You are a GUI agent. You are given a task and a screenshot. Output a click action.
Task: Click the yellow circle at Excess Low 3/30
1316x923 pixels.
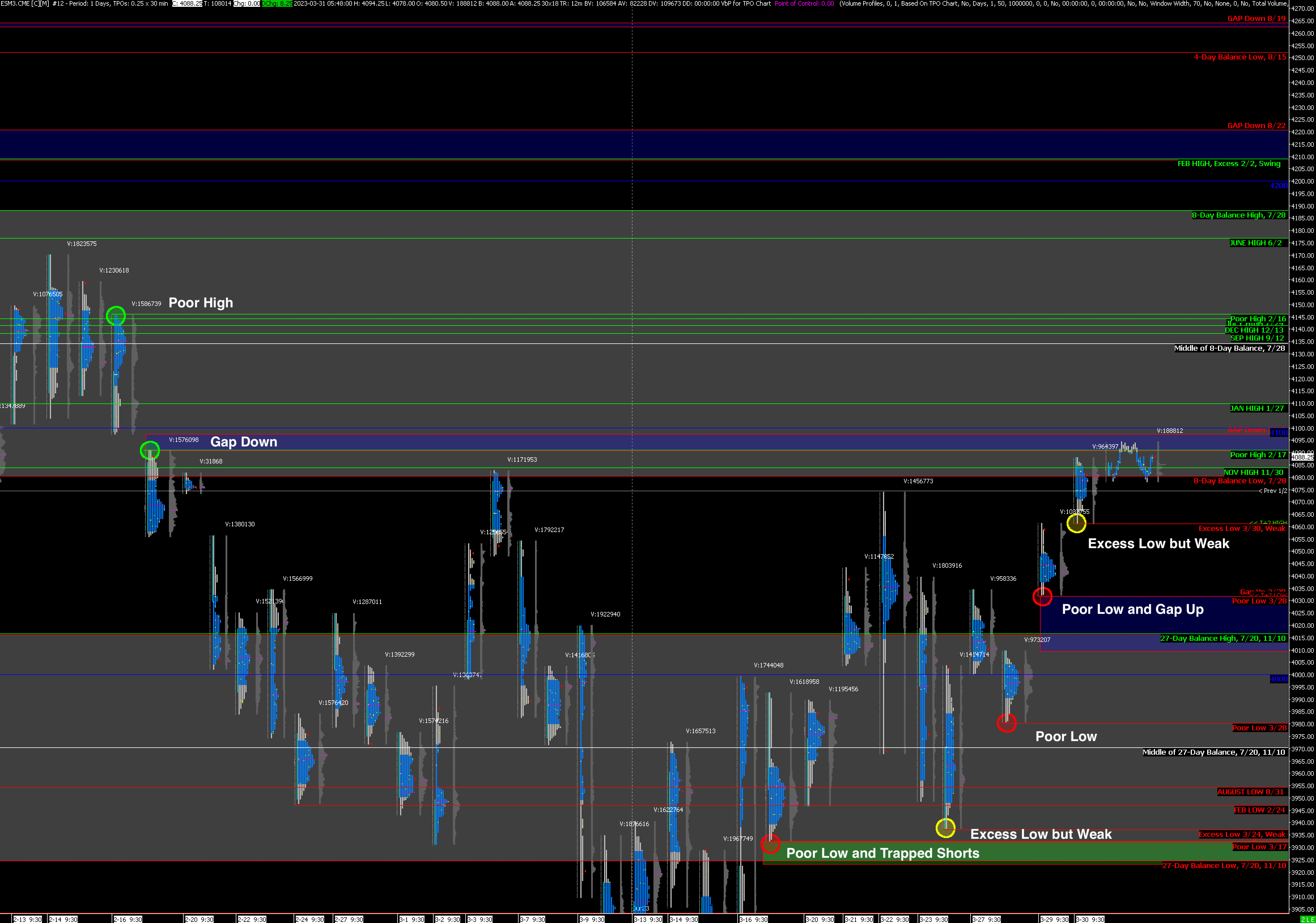(x=1077, y=522)
